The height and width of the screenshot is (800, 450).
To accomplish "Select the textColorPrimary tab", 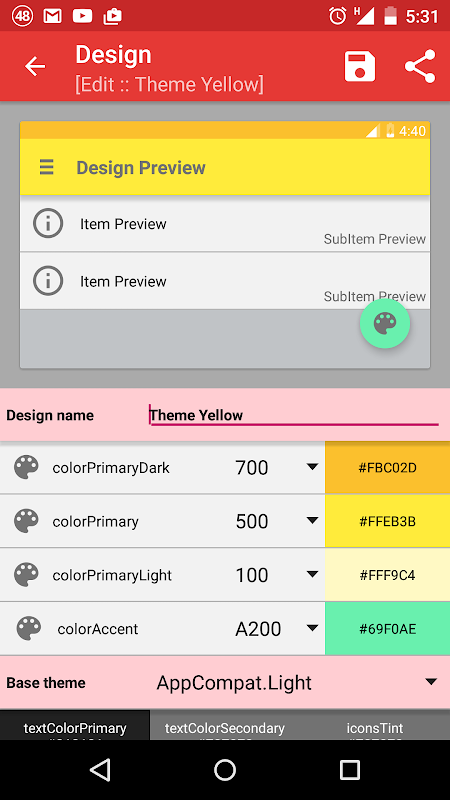I will tap(75, 725).
